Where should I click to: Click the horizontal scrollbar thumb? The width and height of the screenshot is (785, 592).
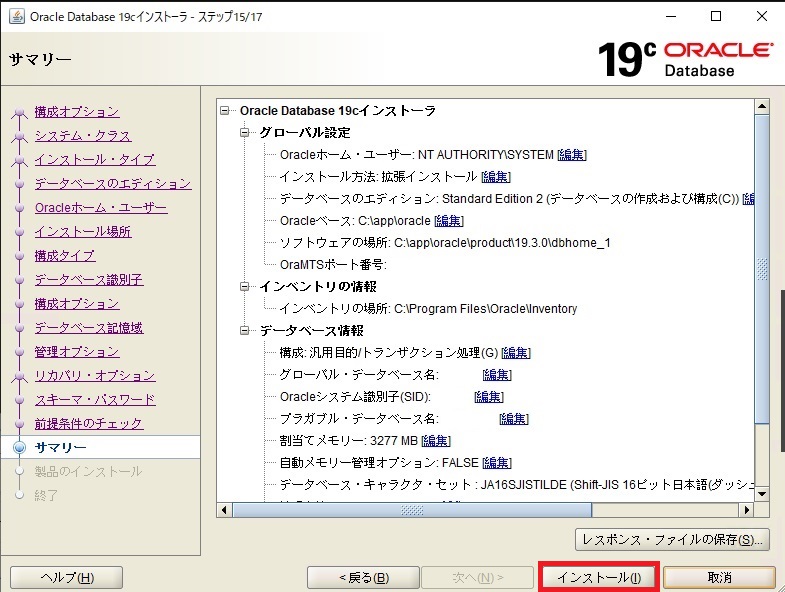coord(412,510)
